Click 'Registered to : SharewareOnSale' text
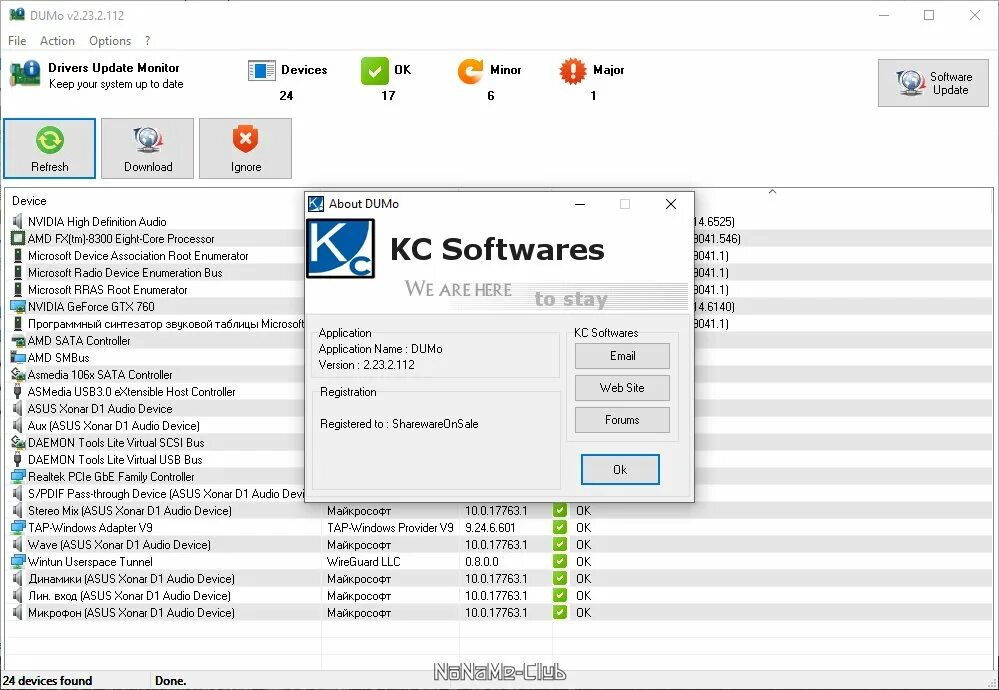The image size is (999, 690). tap(399, 424)
